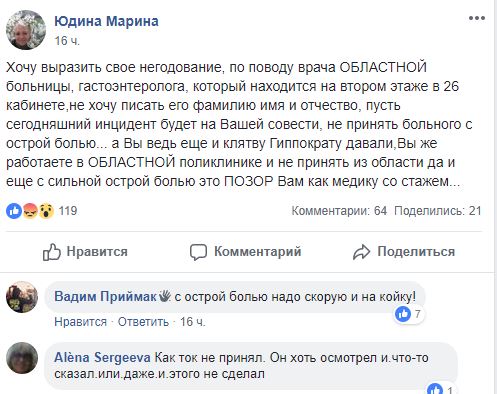
Task: Click the blue like reaction icon
Action: pyautogui.click(x=14, y=211)
